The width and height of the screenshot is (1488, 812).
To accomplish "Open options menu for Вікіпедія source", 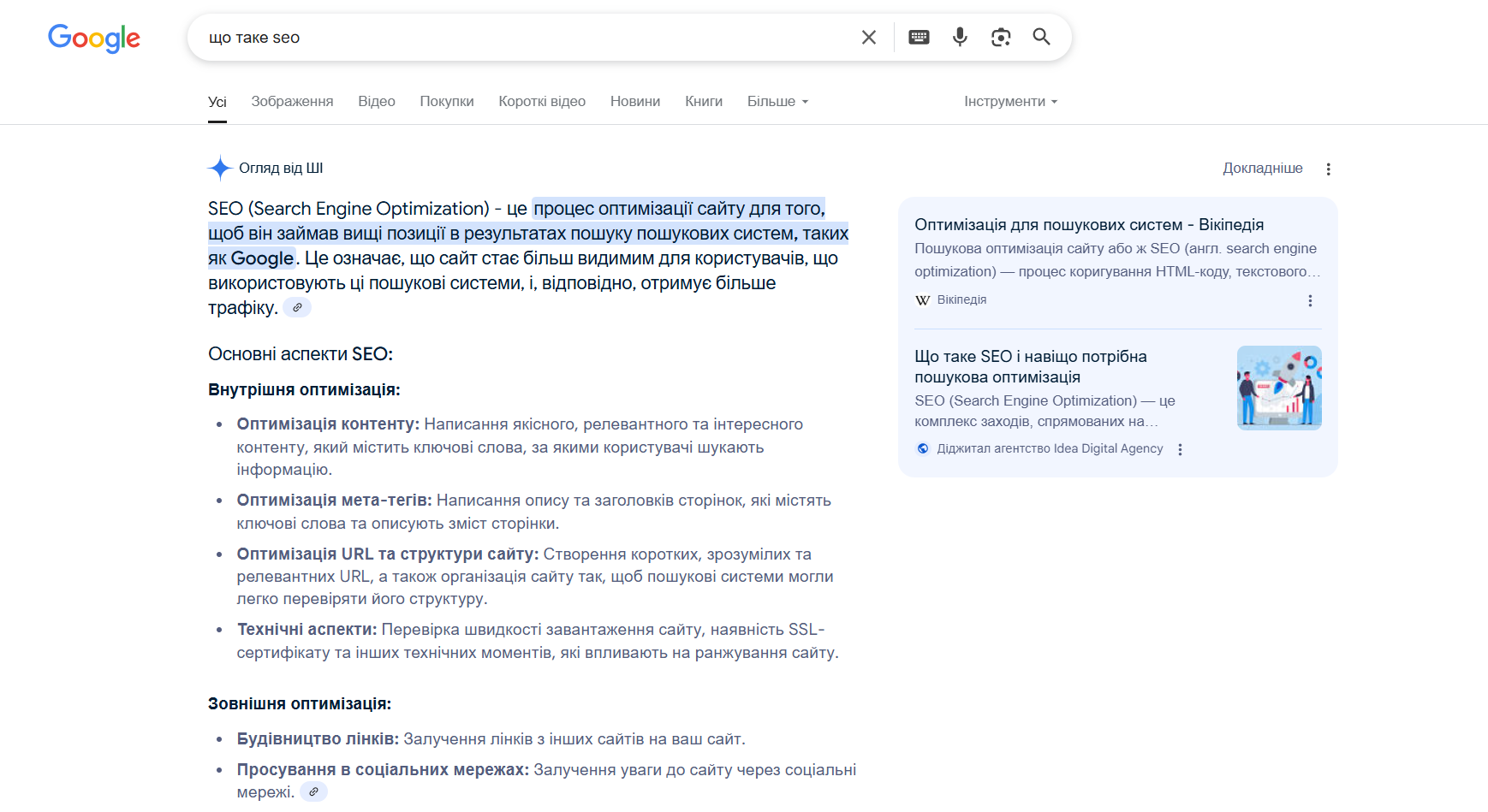I will click(x=1310, y=300).
